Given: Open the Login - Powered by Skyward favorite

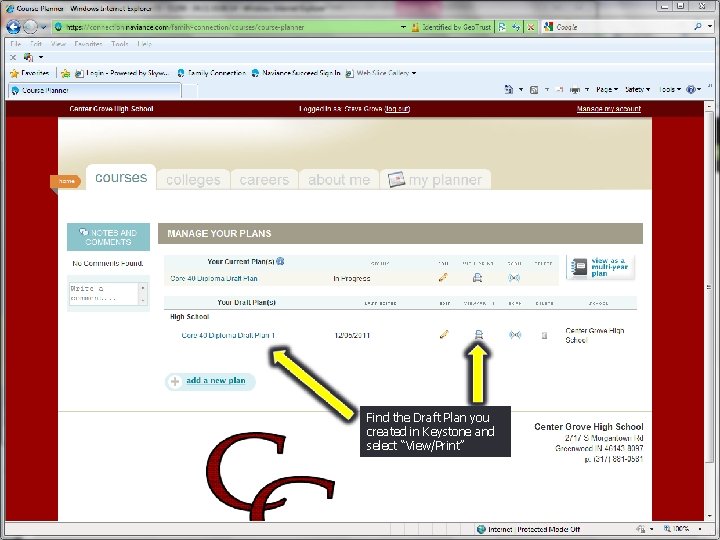Looking at the screenshot, I should [x=122, y=73].
